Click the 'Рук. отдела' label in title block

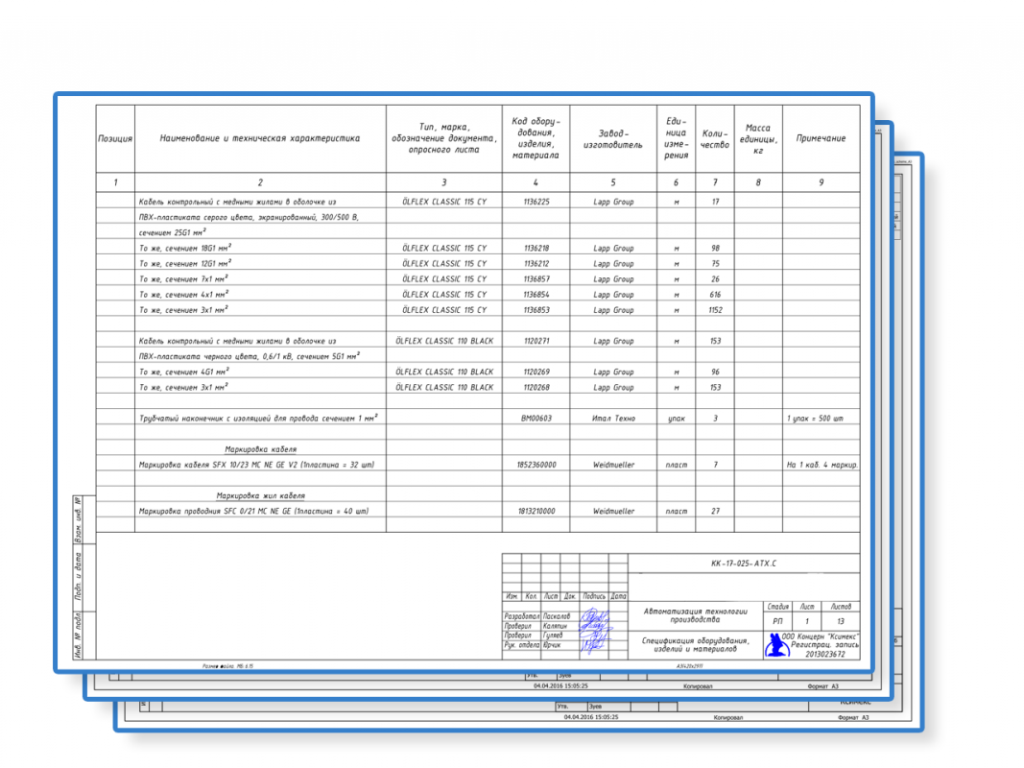click(522, 645)
